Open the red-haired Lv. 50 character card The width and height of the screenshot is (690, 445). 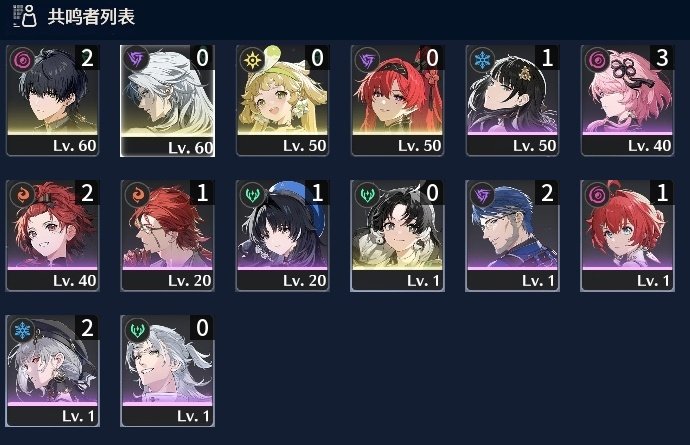pos(397,100)
